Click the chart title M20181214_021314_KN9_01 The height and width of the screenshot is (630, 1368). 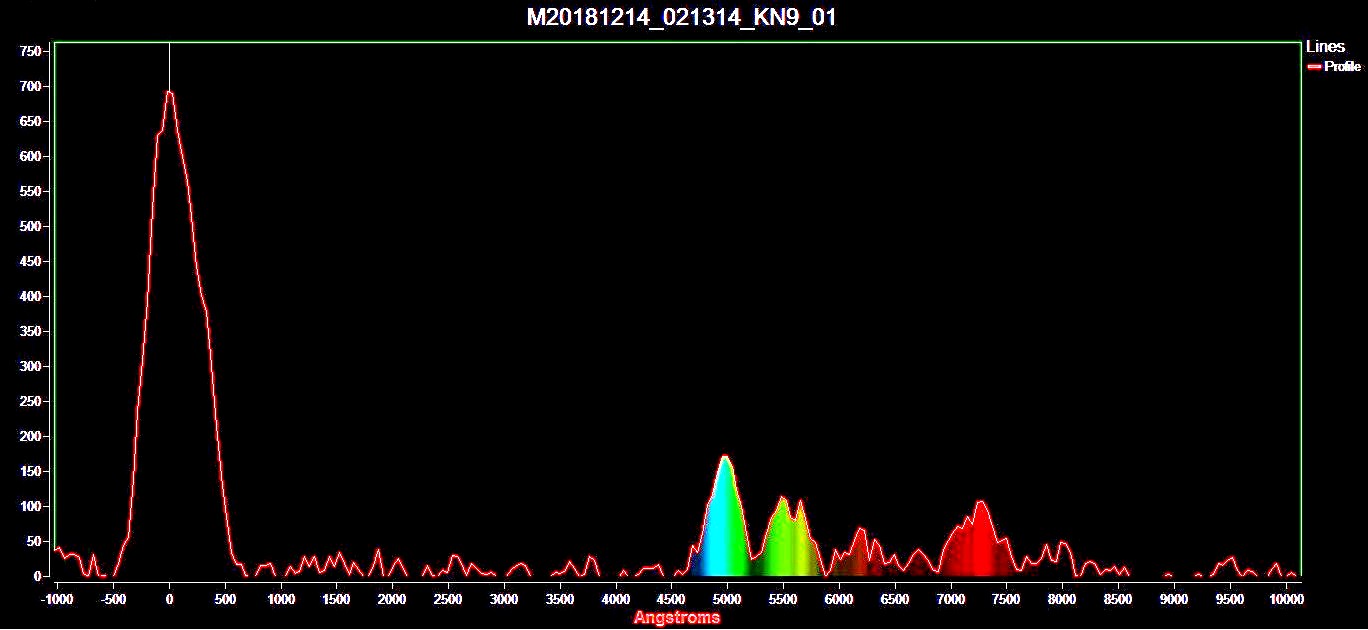pos(681,18)
